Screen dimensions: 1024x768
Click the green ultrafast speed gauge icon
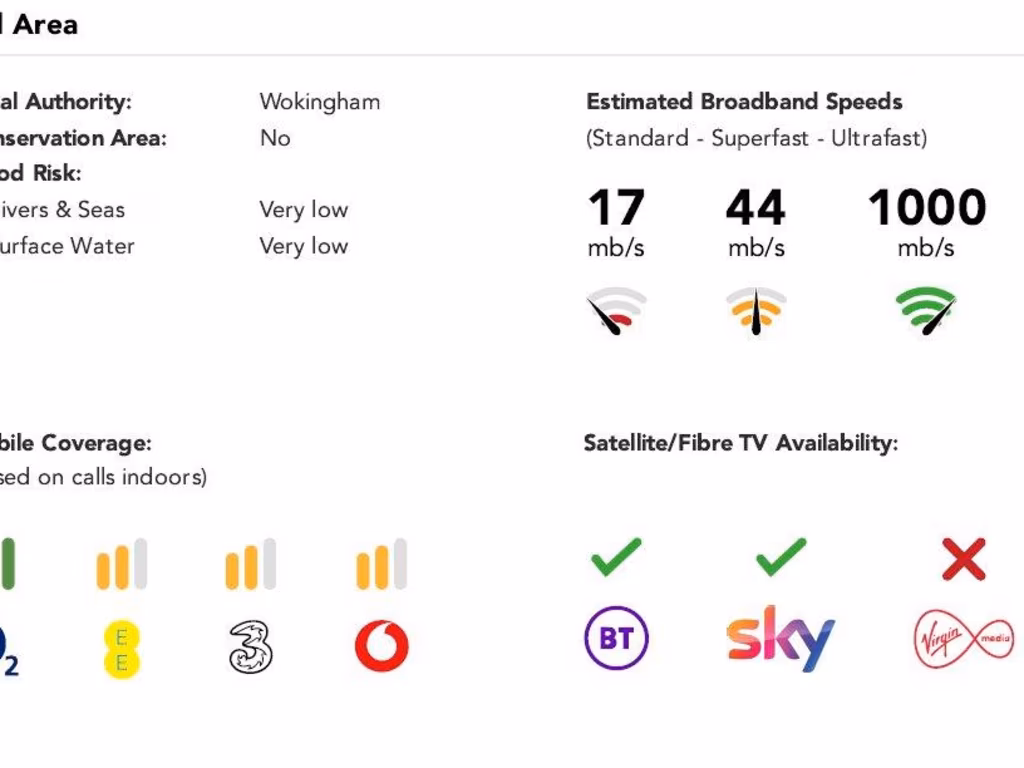tap(926, 312)
